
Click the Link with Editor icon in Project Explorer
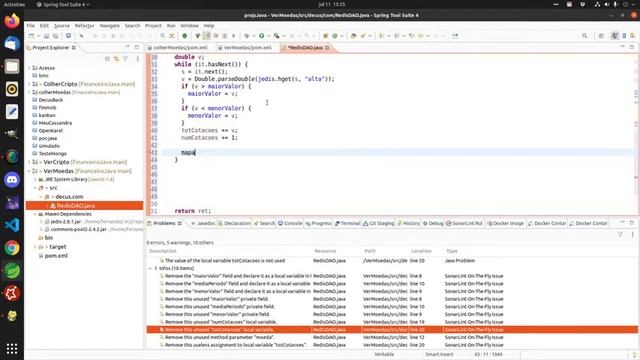pos(116,59)
